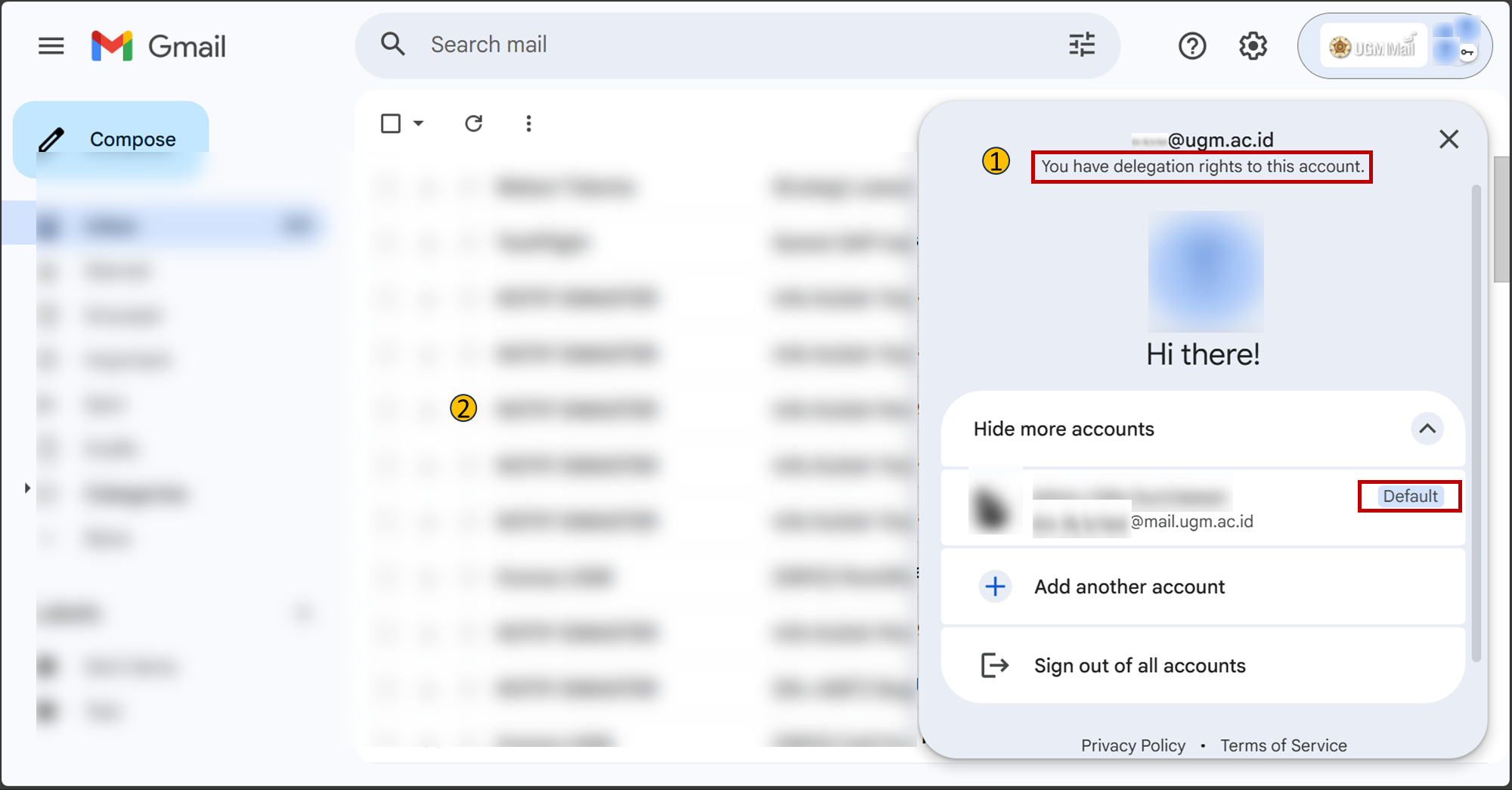The height and width of the screenshot is (790, 1512).
Task: Open the main menu hamburger icon
Action: 51,46
